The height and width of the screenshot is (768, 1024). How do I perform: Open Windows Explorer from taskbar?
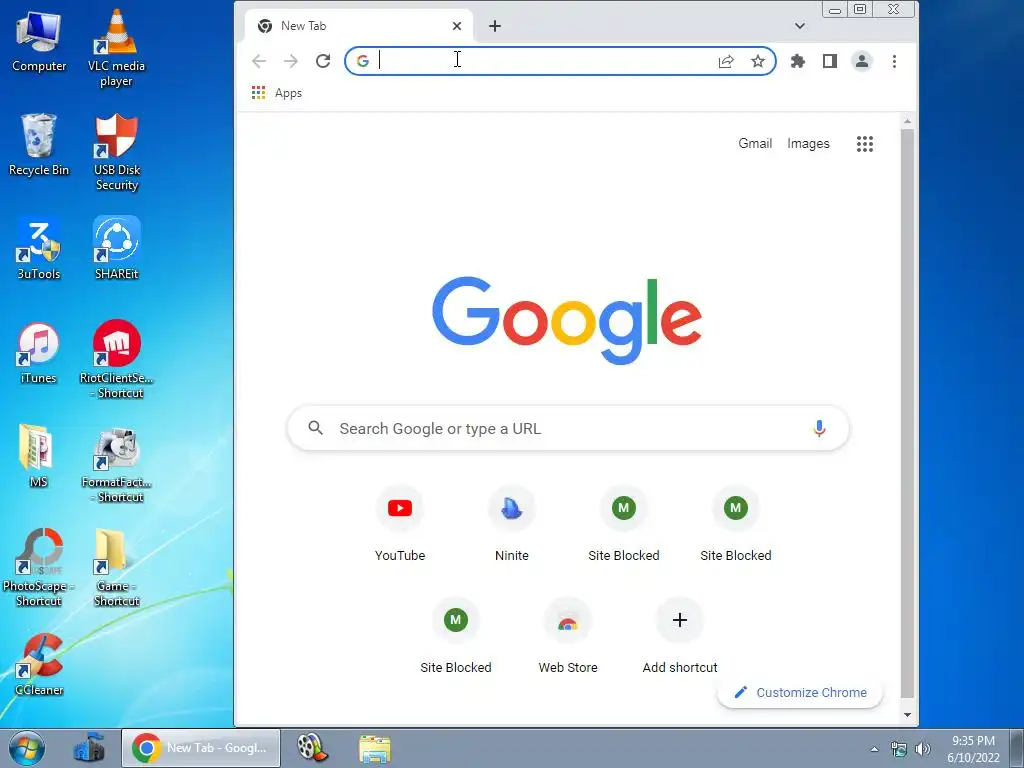(375, 748)
